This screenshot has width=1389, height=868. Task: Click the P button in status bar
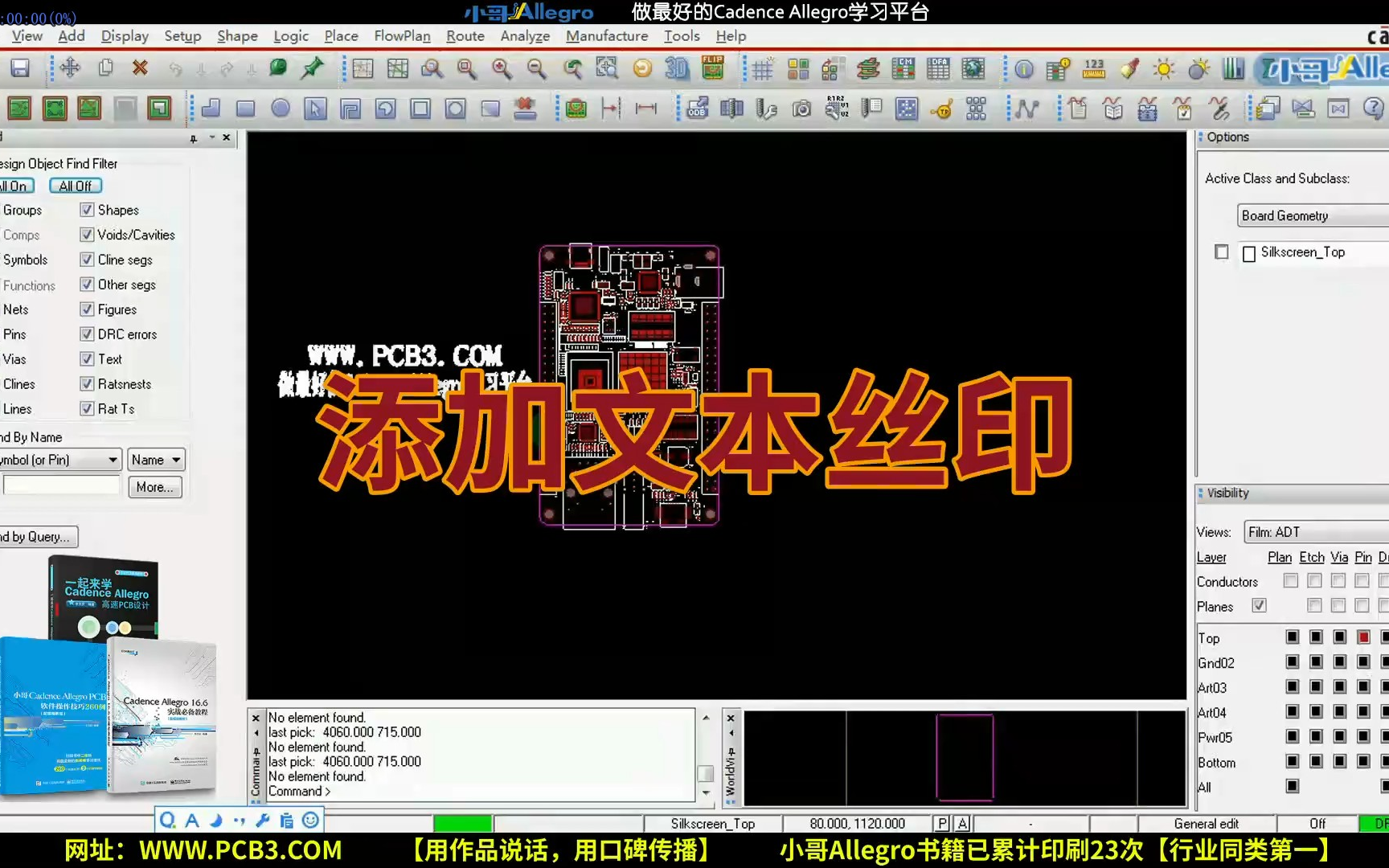(942, 824)
